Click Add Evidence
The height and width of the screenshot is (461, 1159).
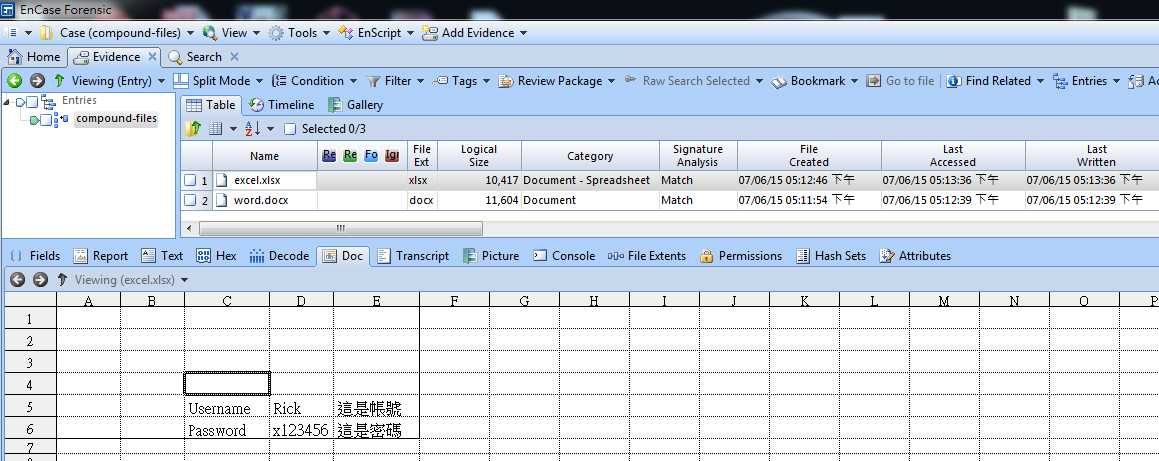[x=474, y=33]
